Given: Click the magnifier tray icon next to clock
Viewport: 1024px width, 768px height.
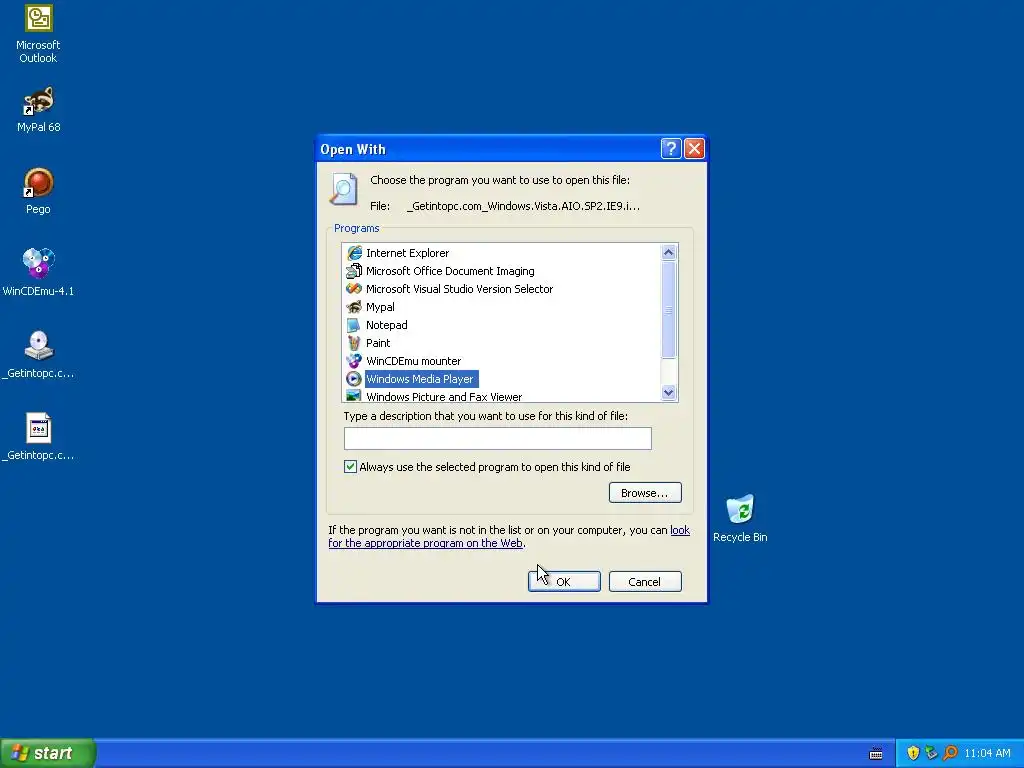Looking at the screenshot, I should point(950,753).
